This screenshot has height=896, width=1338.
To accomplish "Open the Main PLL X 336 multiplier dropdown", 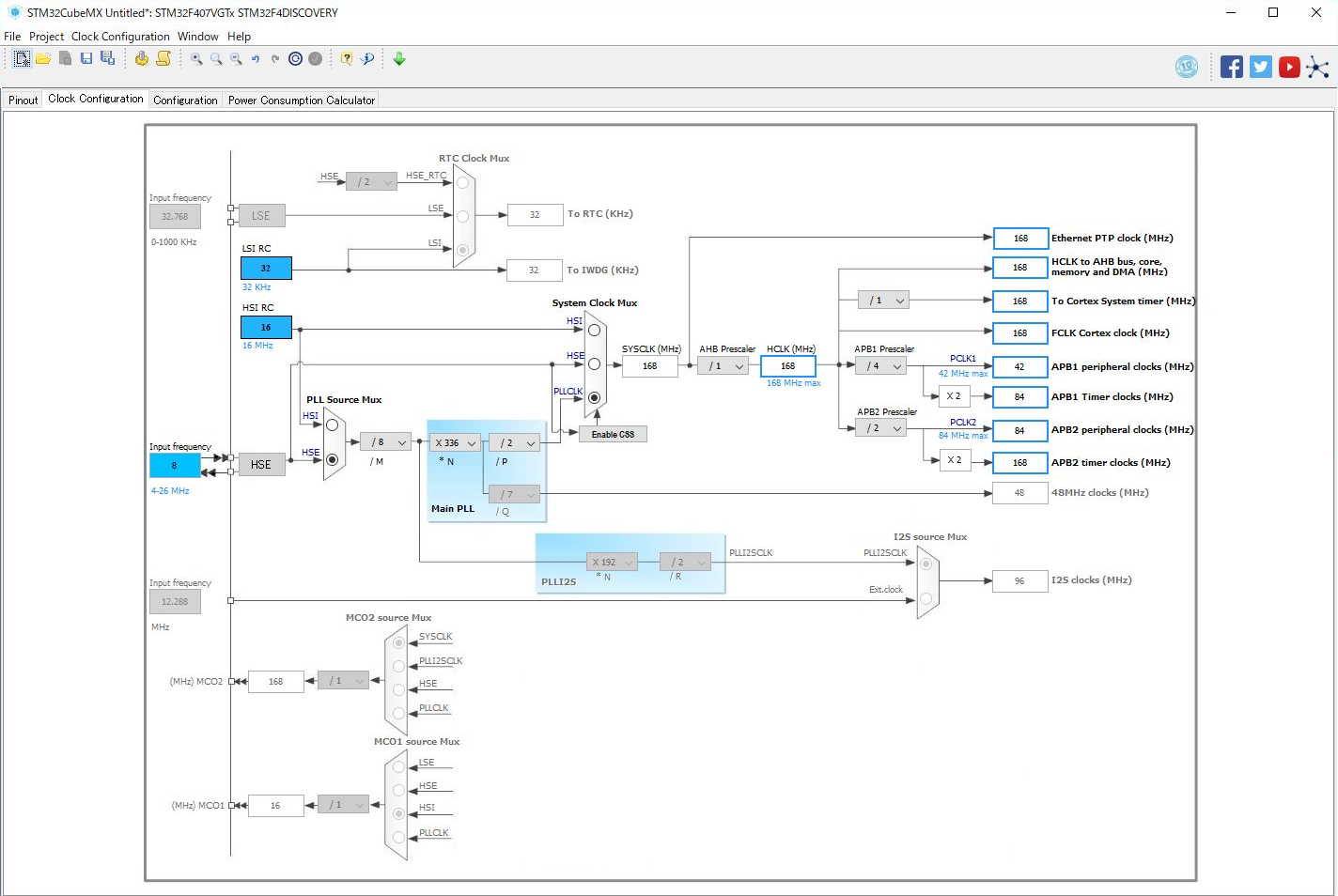I will click(454, 441).
